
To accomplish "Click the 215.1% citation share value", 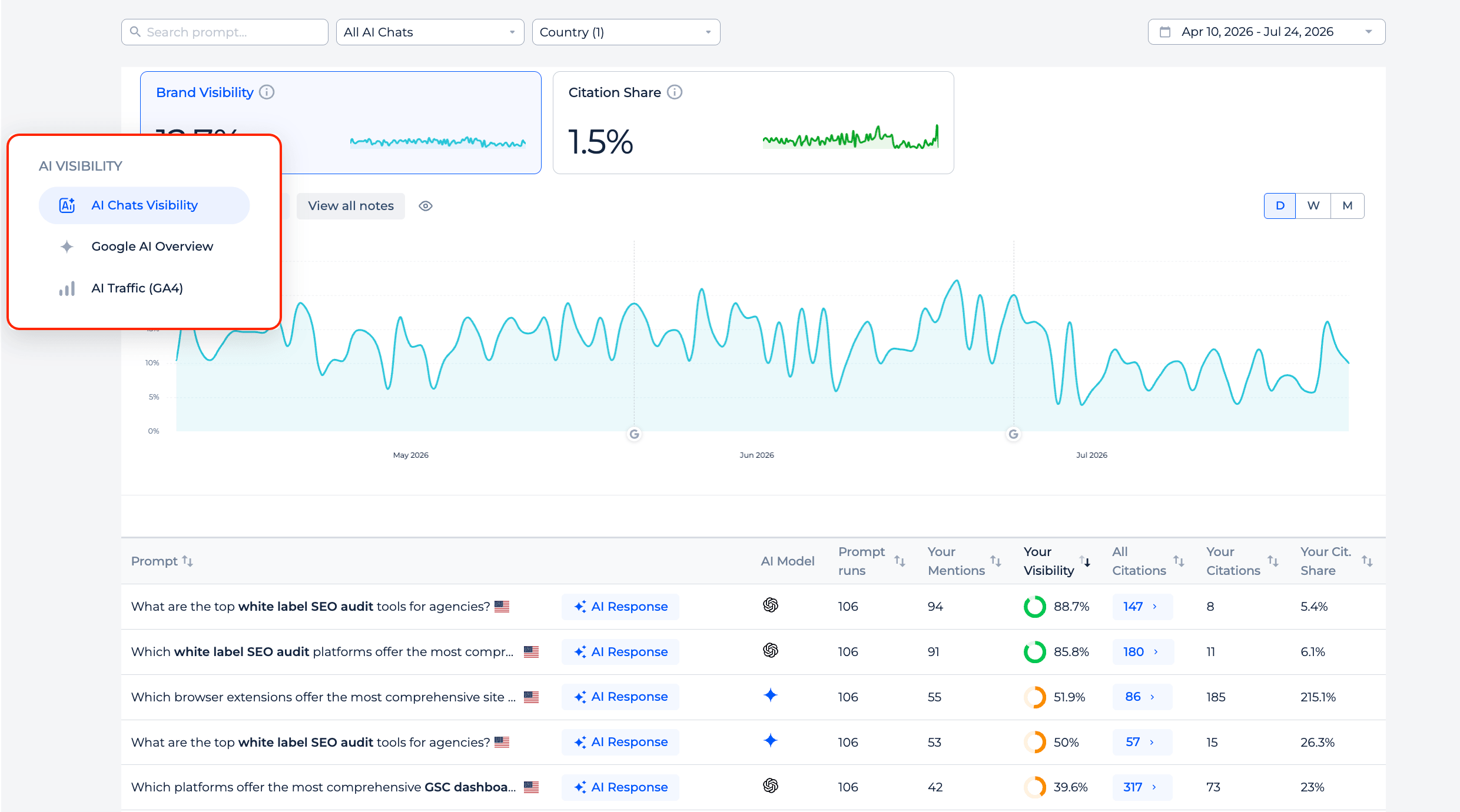I will point(1318,697).
